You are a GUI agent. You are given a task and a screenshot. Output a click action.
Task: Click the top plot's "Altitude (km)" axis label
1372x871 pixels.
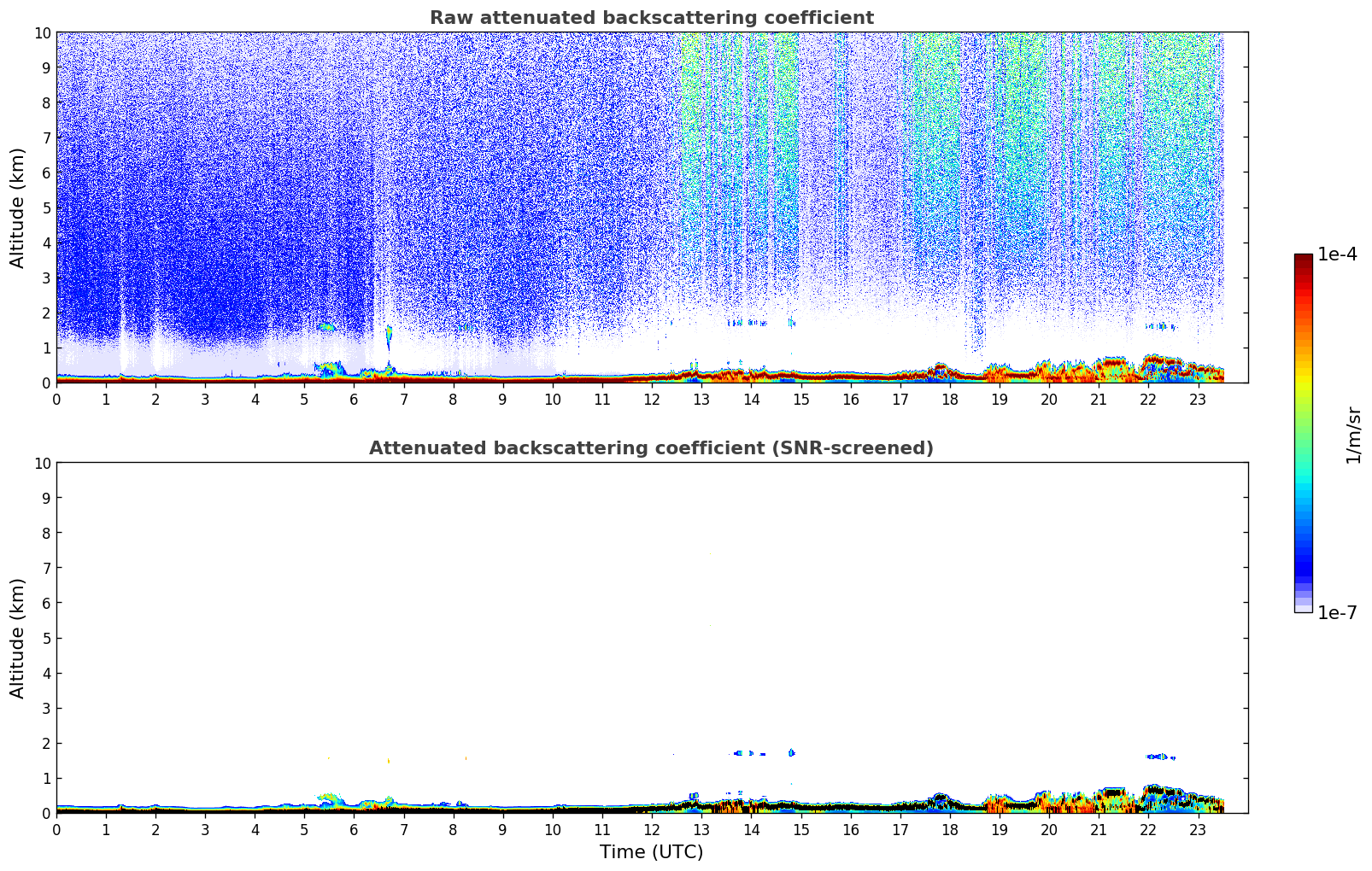[18, 208]
